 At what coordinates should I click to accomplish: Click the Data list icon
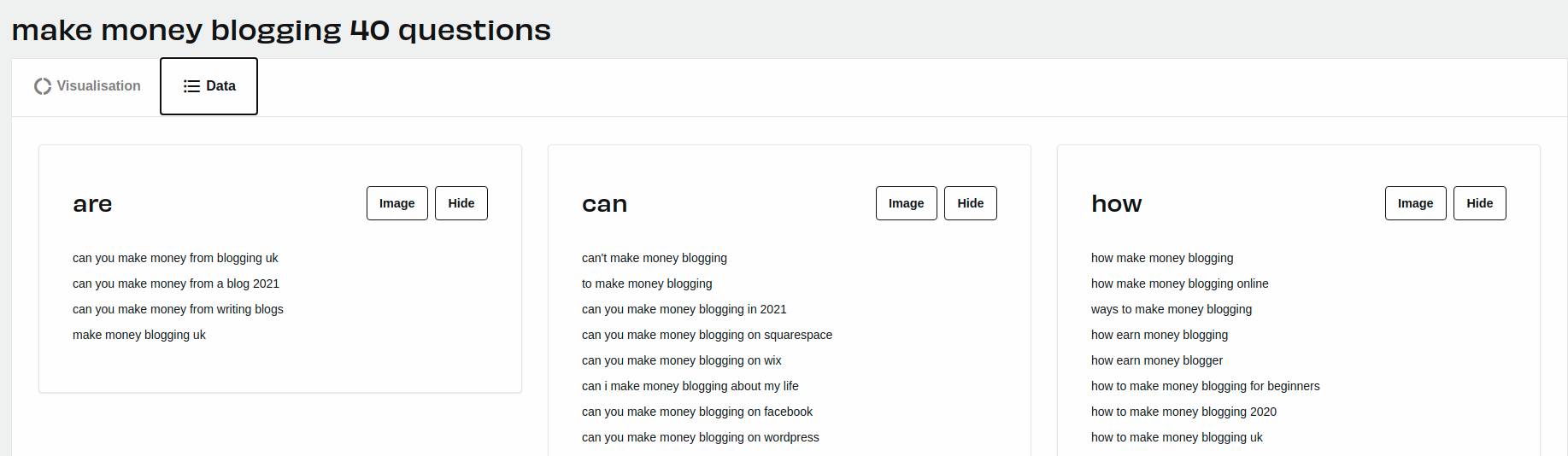coord(192,86)
